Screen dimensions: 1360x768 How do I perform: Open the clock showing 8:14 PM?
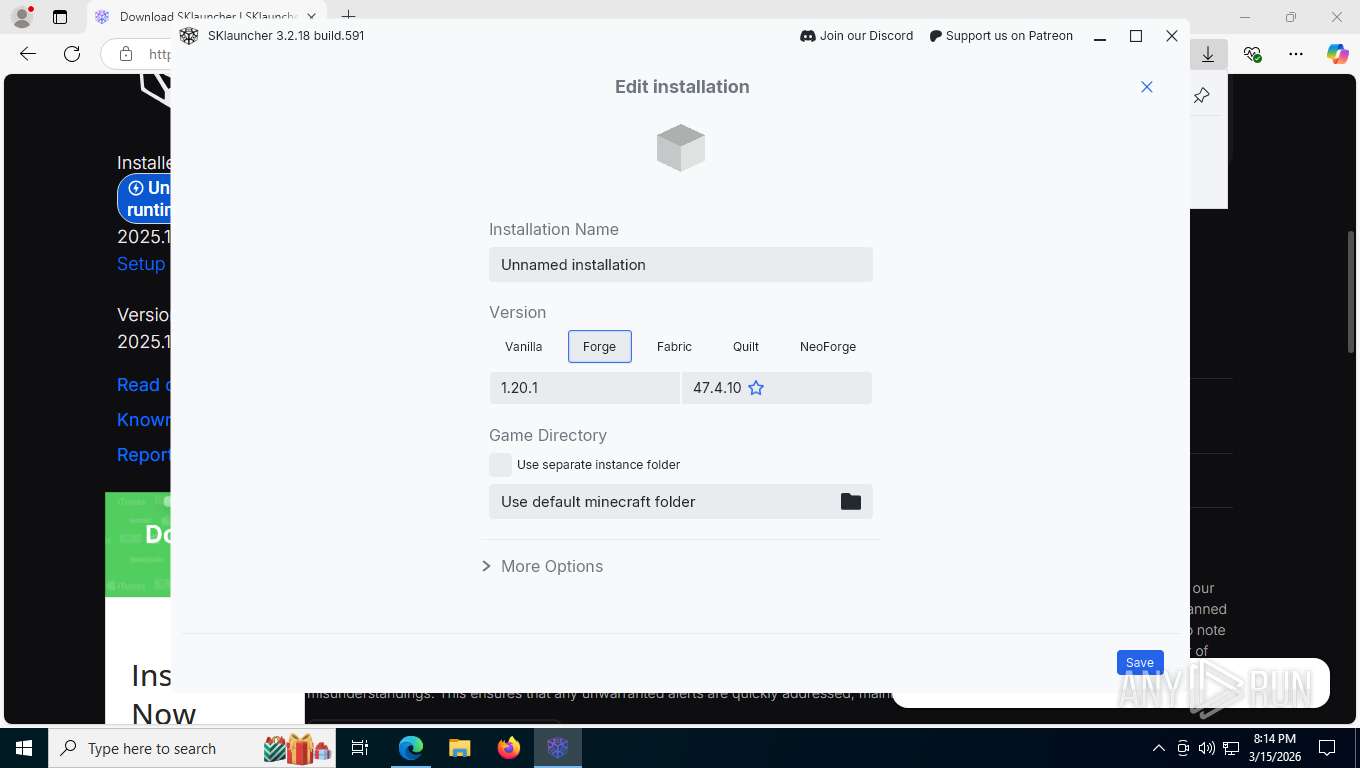point(1274,748)
